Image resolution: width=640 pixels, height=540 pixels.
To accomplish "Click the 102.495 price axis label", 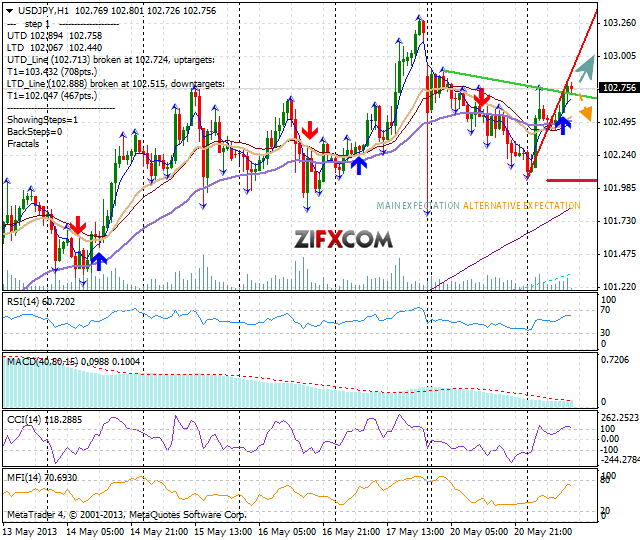I will tap(619, 122).
